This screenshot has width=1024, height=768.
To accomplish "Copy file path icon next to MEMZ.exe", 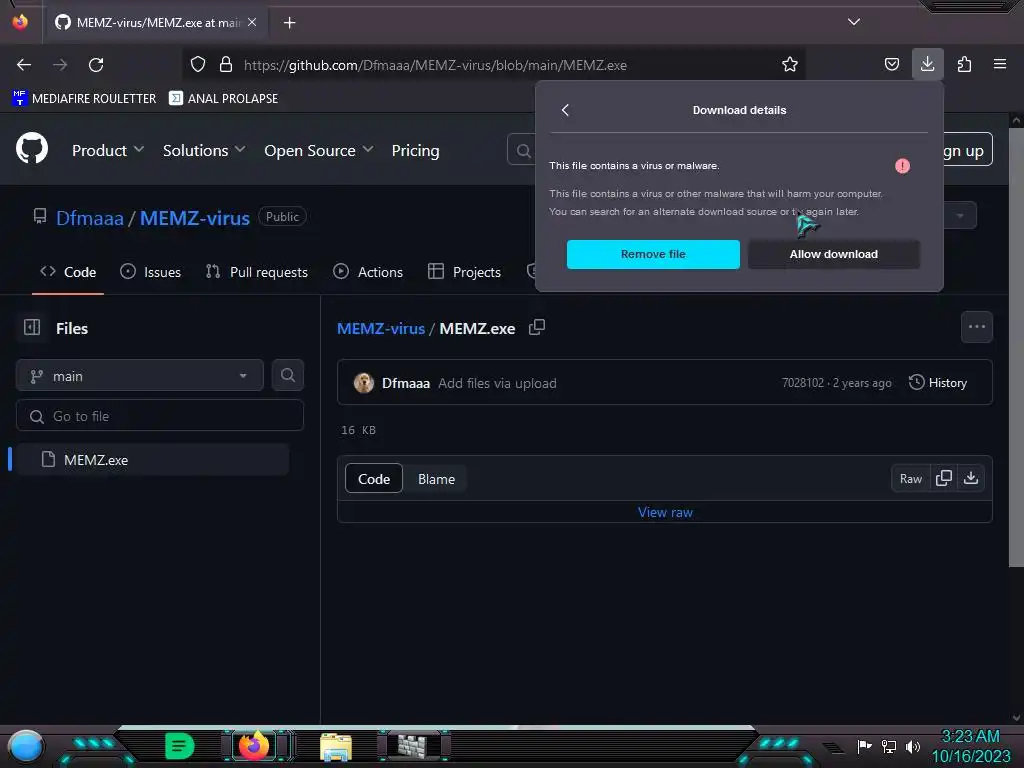I will (x=537, y=327).
